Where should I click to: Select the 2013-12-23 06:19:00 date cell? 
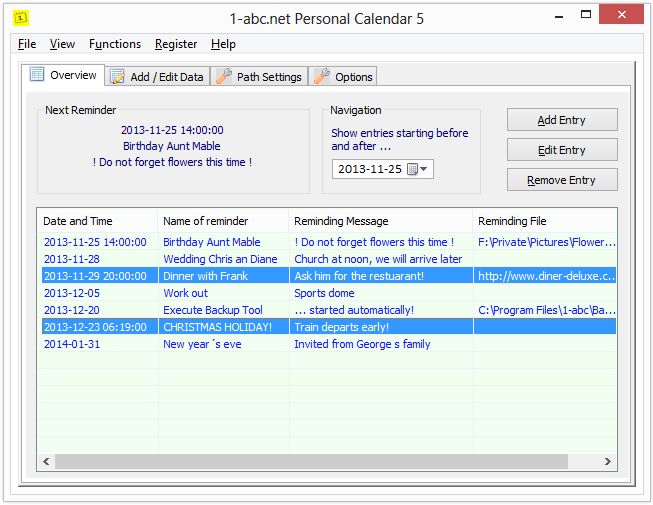point(95,327)
